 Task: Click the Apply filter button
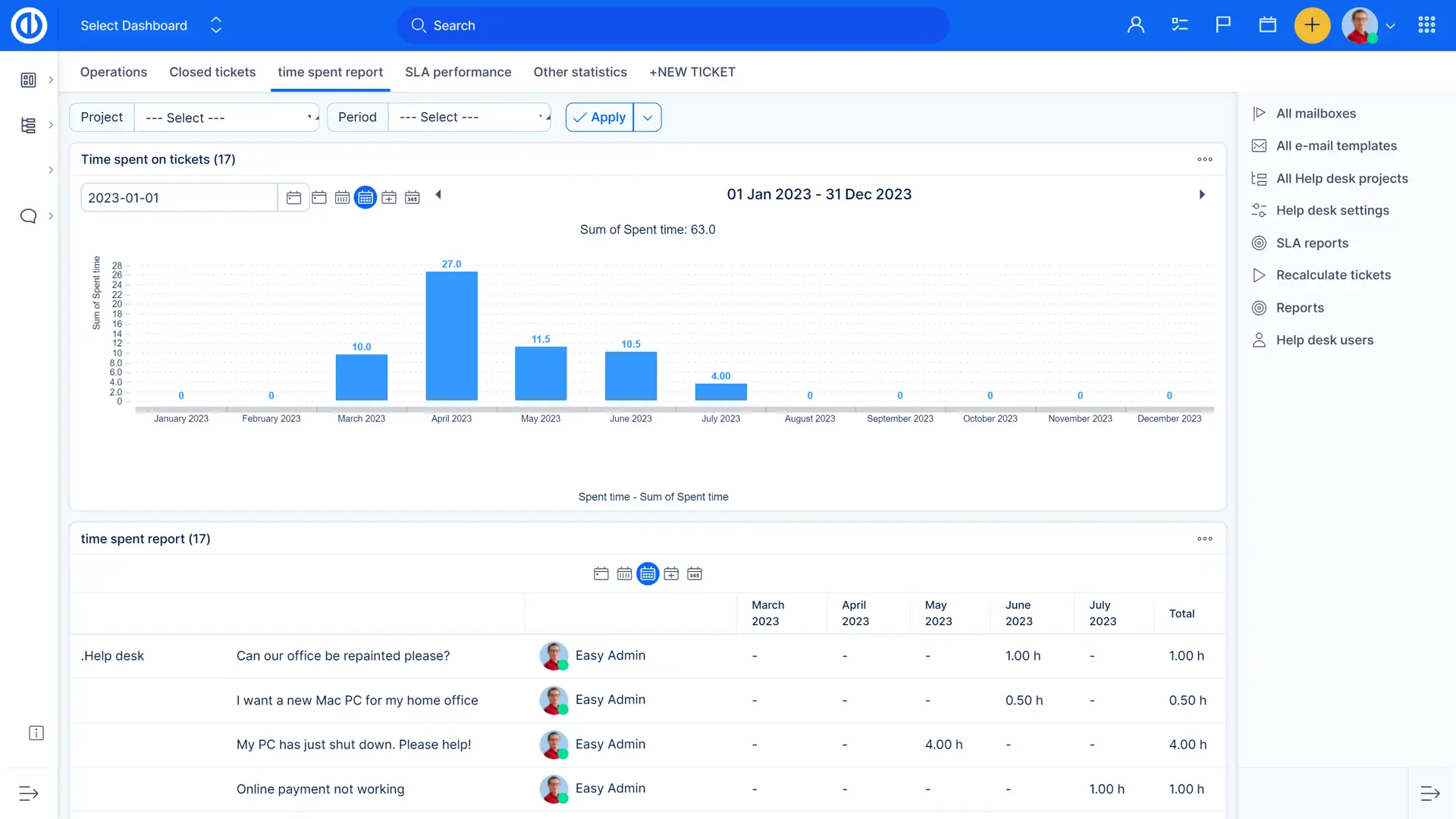(x=599, y=118)
